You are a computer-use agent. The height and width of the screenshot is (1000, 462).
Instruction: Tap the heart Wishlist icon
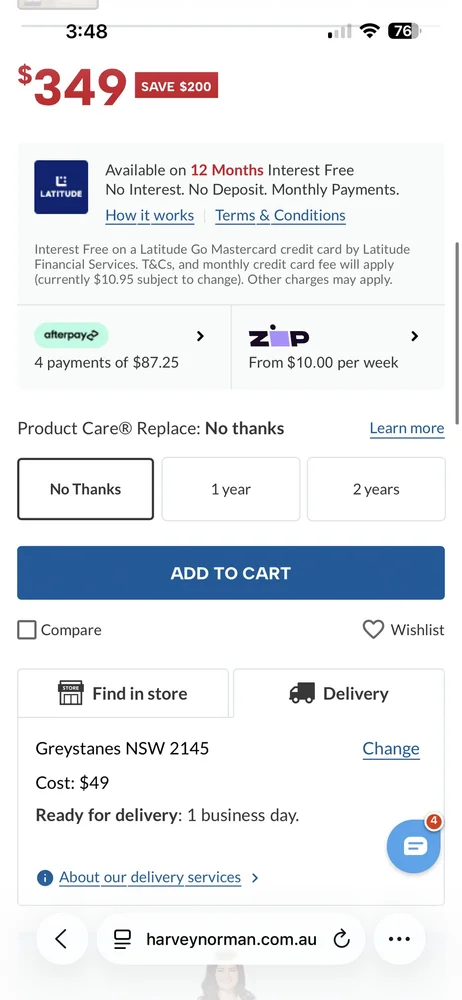(x=373, y=629)
